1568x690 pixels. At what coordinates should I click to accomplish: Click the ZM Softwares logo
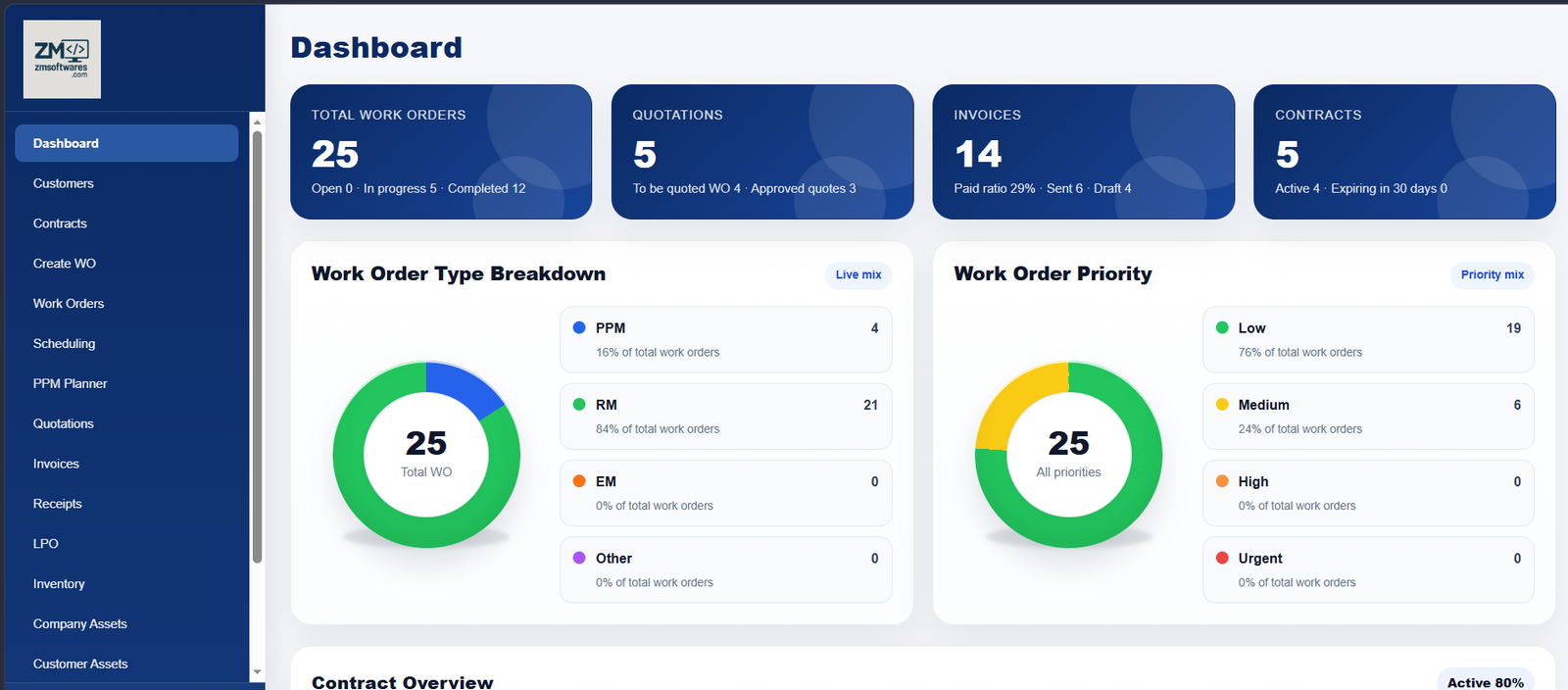click(x=62, y=59)
